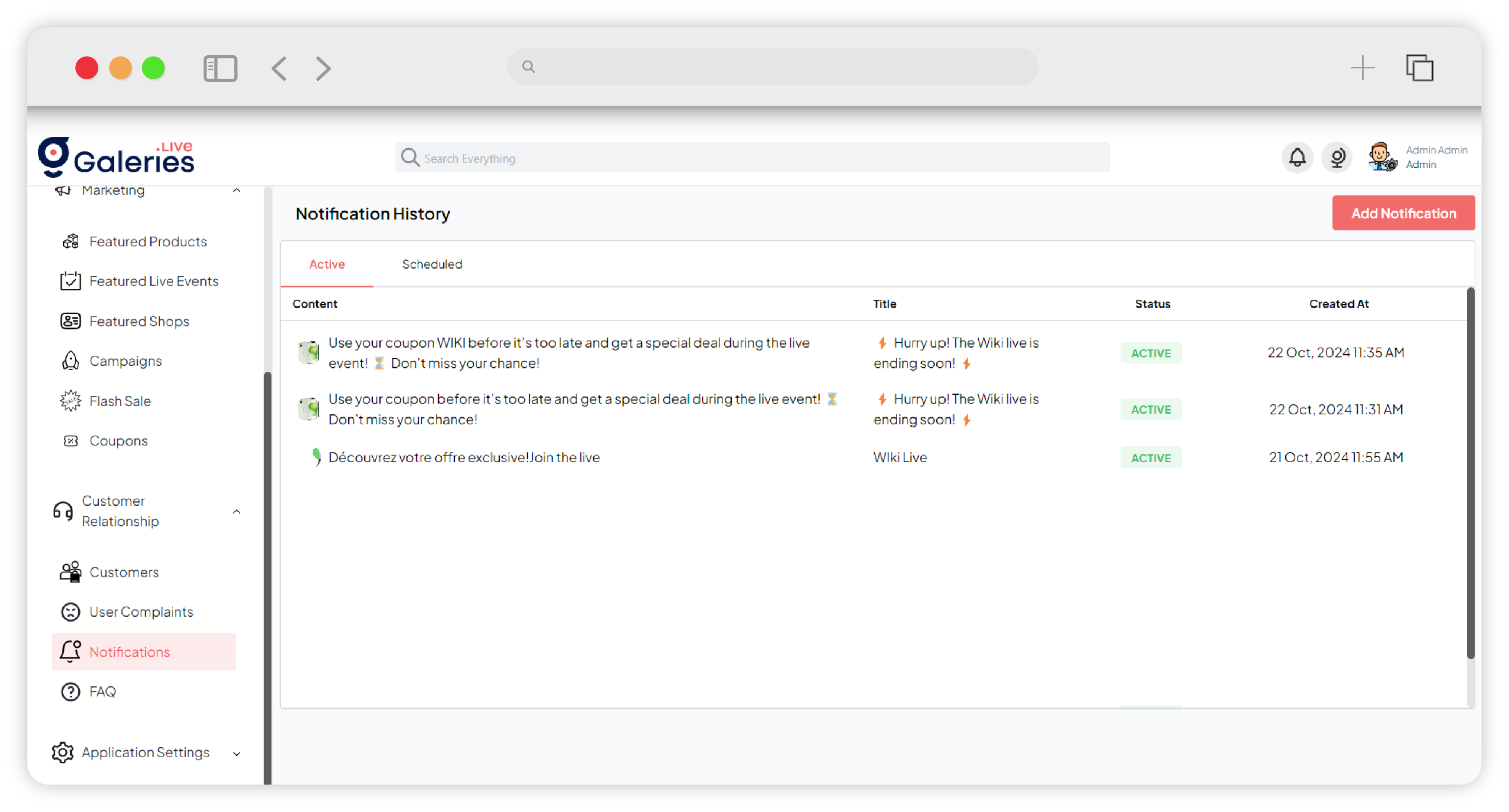This screenshot has height=812, width=1509.
Task: Select the Active tab
Action: pyautogui.click(x=327, y=264)
